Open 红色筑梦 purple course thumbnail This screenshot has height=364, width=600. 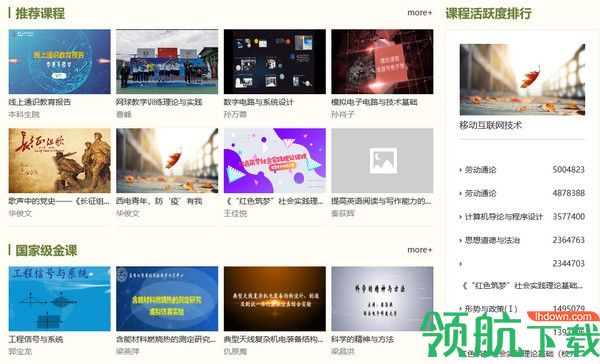pyautogui.click(x=275, y=160)
